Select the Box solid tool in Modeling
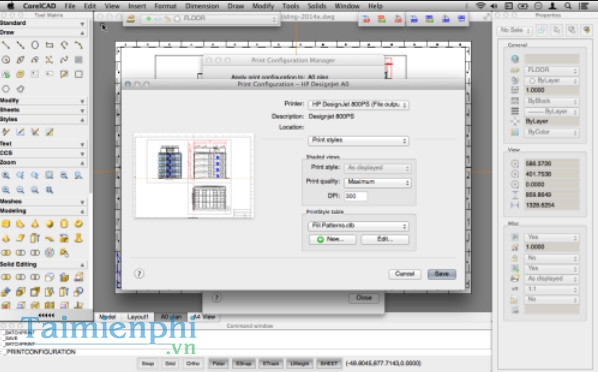598x372 pixels. pyautogui.click(x=6, y=224)
